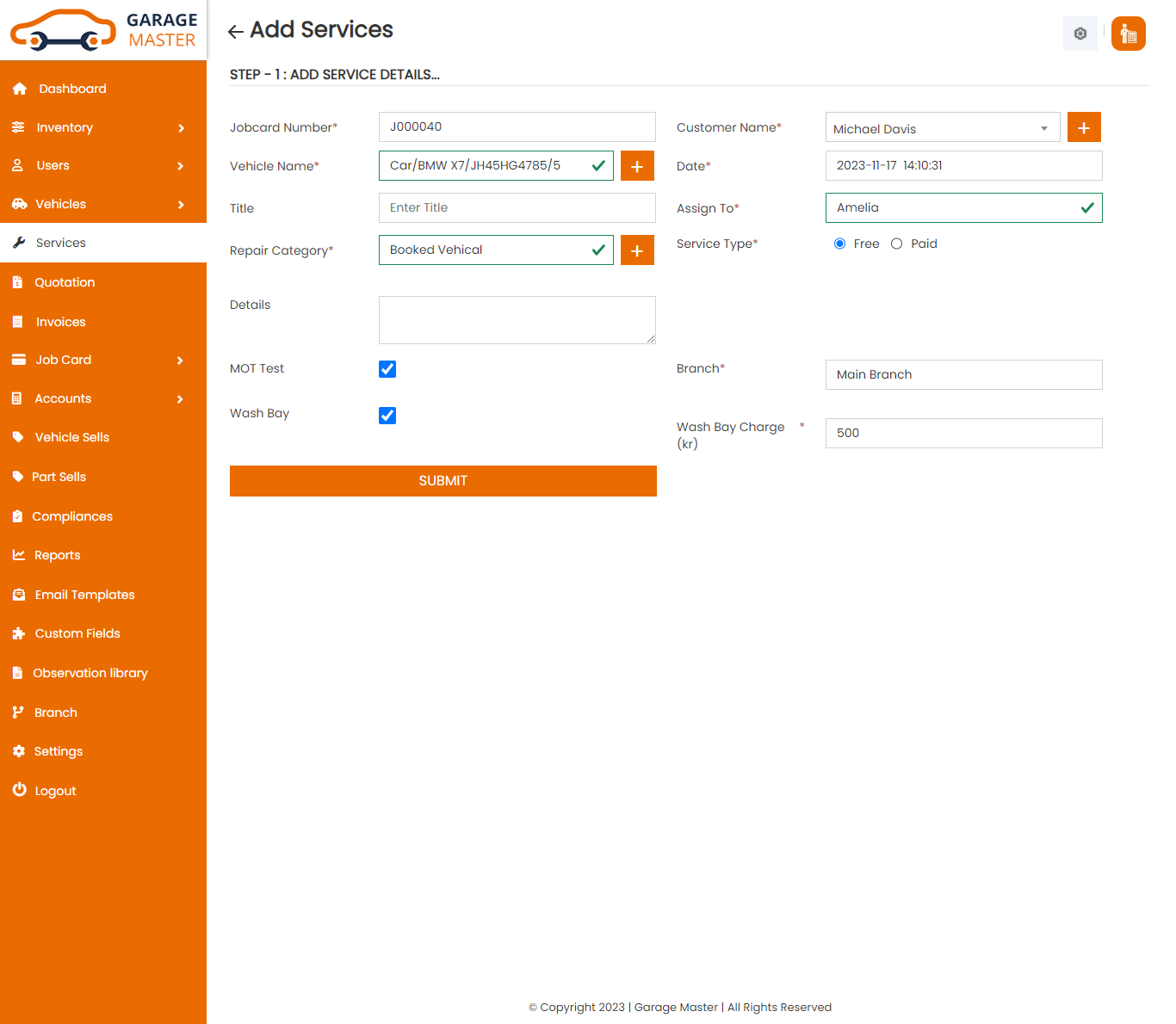This screenshot has width=1176, height=1024.
Task: Click the Wash Bay Charge field
Action: coord(964,433)
